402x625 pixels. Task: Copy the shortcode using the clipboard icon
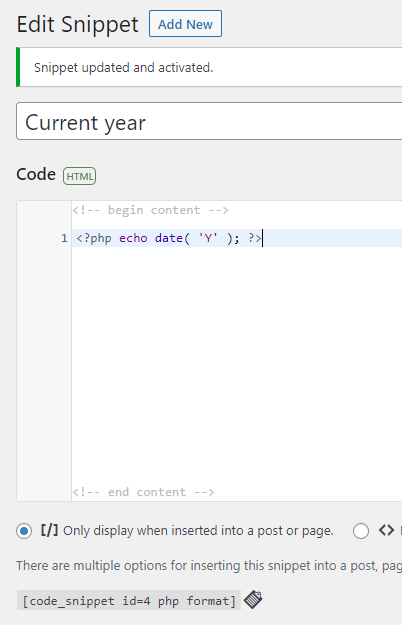point(253,599)
